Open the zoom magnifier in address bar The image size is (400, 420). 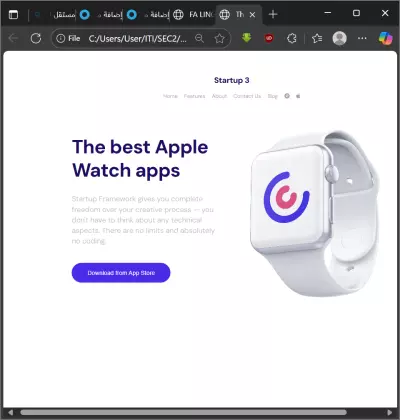point(199,39)
